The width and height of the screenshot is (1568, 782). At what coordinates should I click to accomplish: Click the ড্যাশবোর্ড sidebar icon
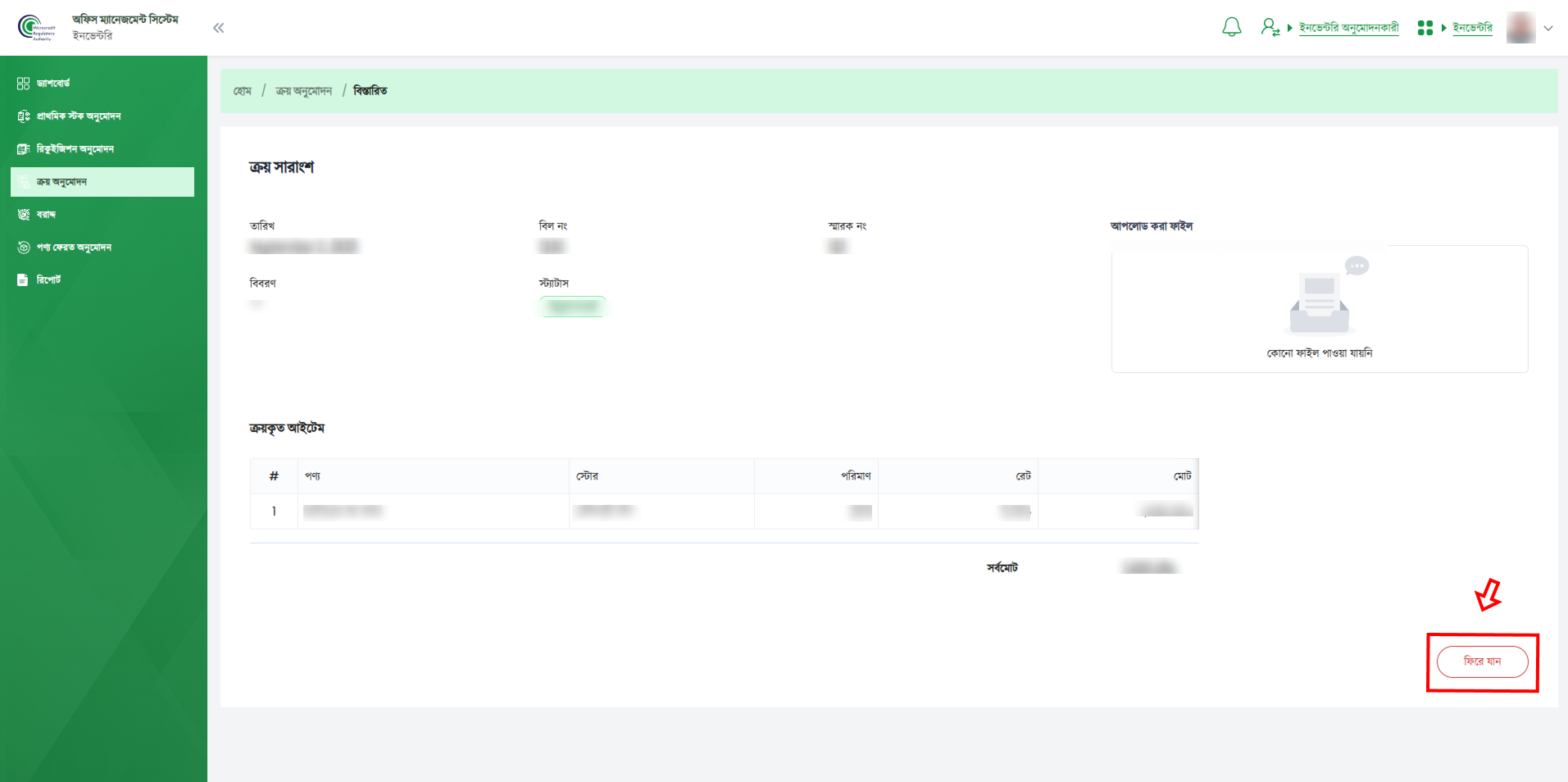[x=23, y=84]
